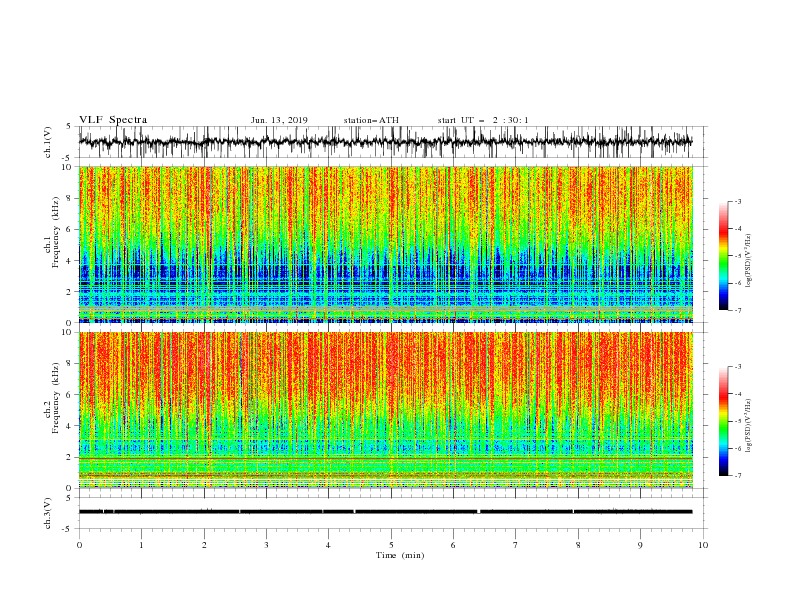Click the "VLF Spectra" plot title

click(113, 120)
